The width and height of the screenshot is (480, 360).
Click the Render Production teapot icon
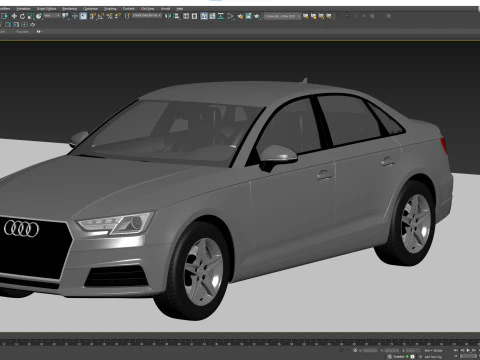[x=257, y=16]
